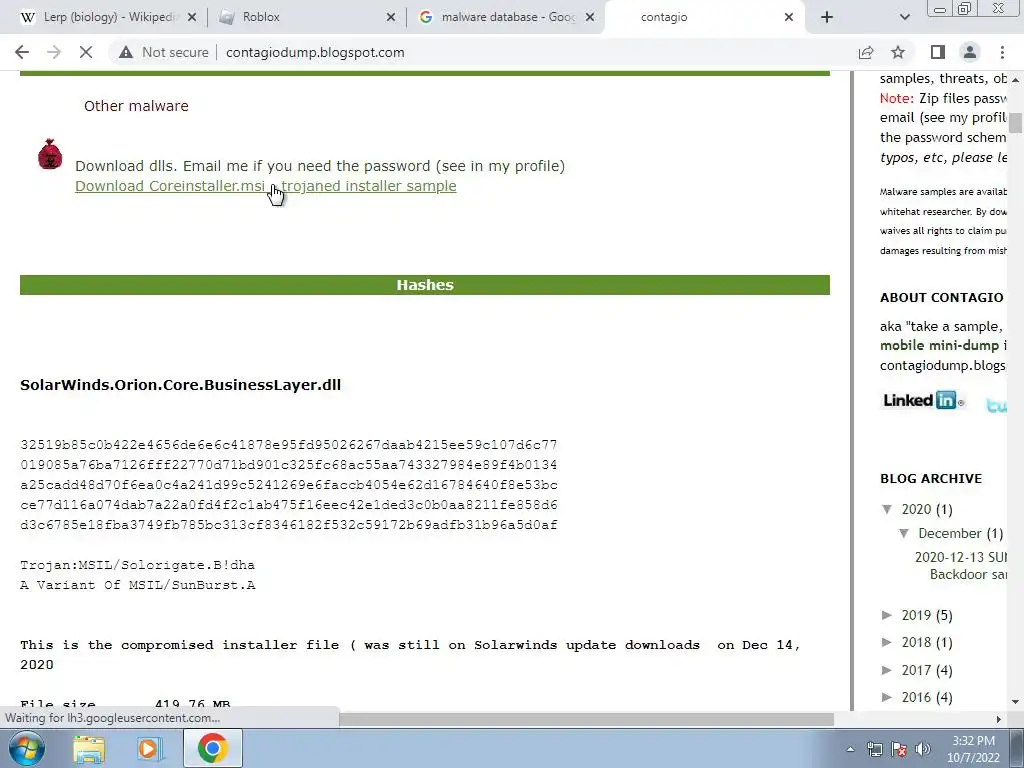
Task: Open the Chrome profile avatar menu
Action: point(970,52)
